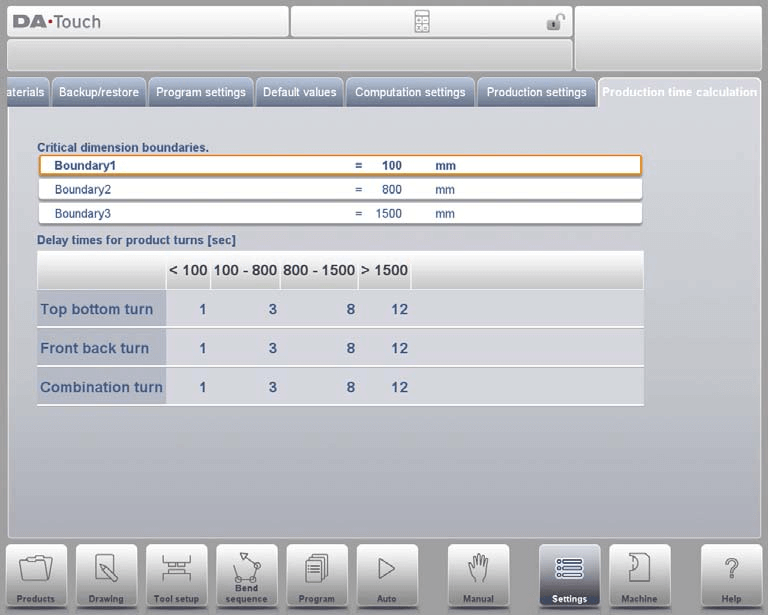Edit Combination turn delay over 1500
The width and height of the screenshot is (768, 615).
coord(399,387)
